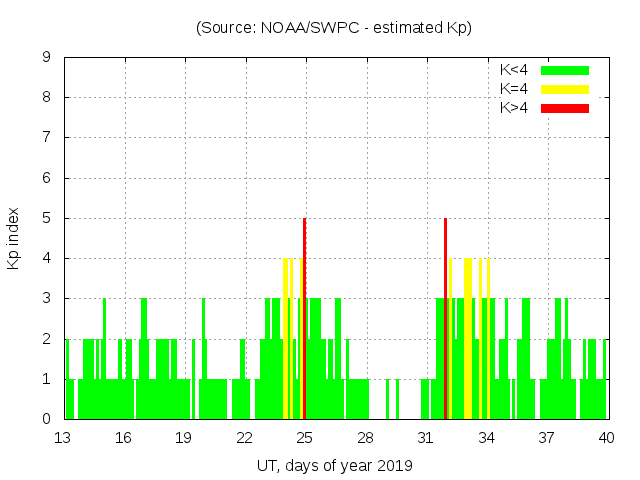Click y-axis tick label 0
The image size is (640, 480).
46,419
